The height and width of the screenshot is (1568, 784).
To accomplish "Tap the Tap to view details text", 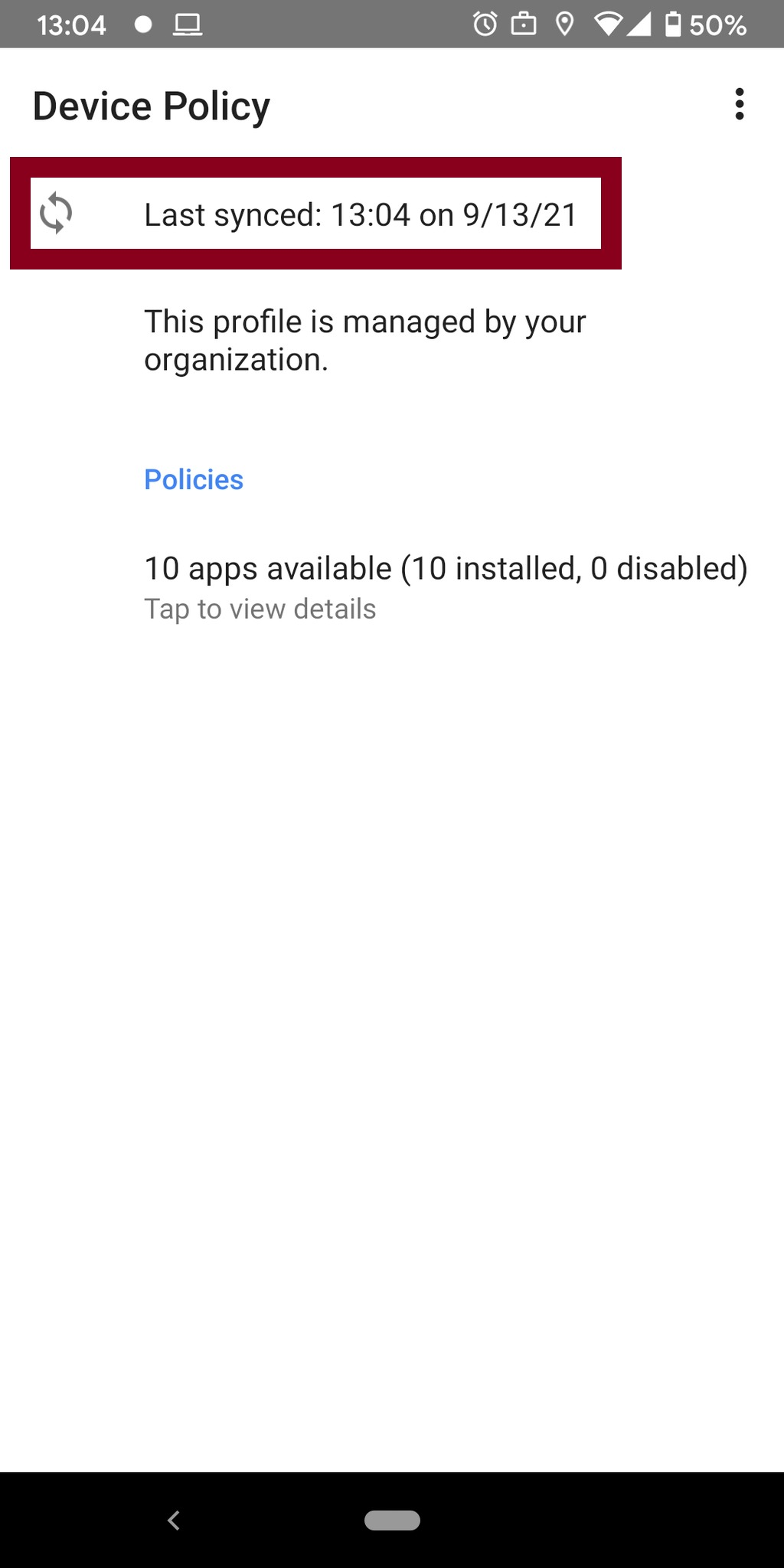I will click(x=260, y=609).
